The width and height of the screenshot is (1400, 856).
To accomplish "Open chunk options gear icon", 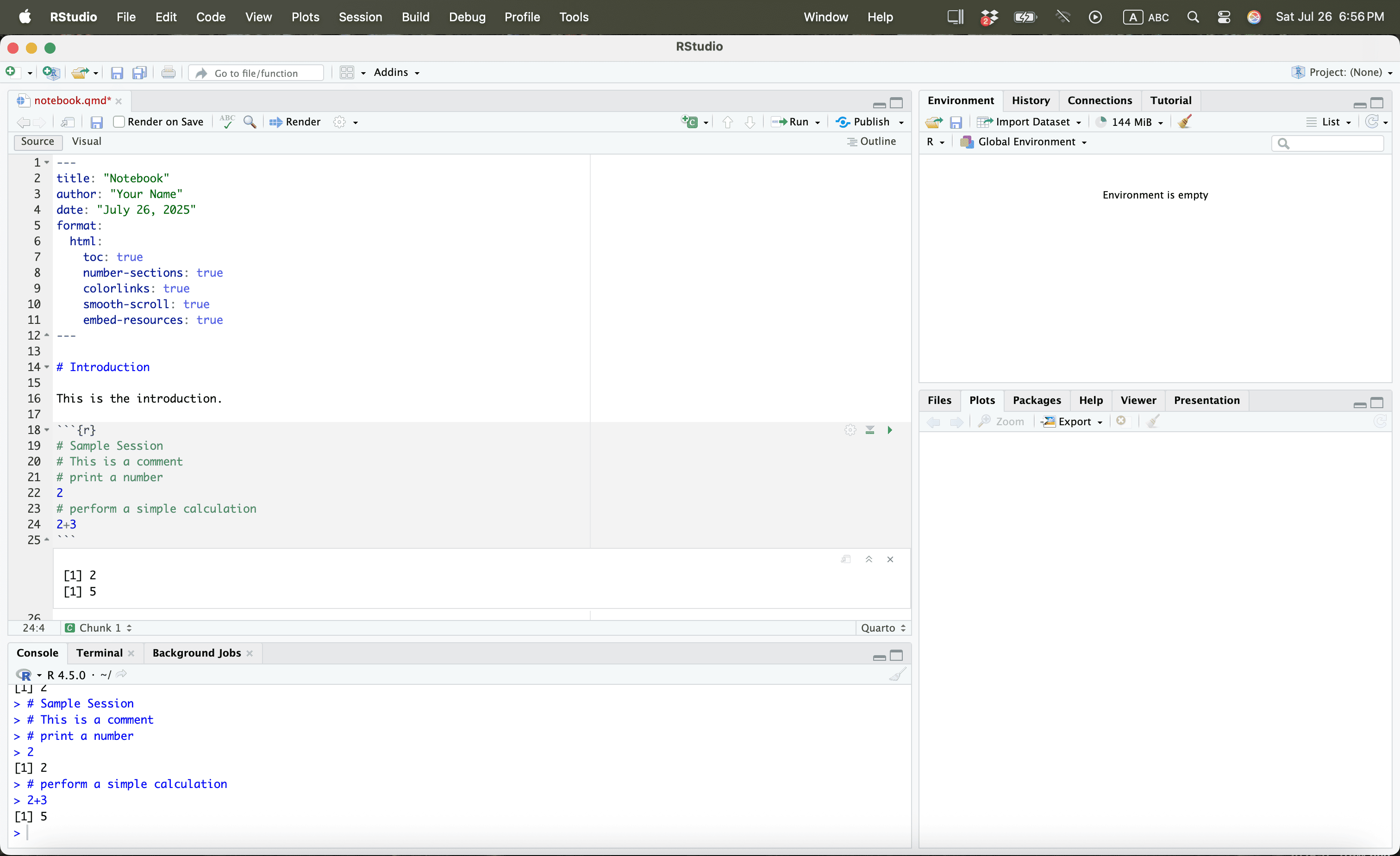I will tap(850, 430).
